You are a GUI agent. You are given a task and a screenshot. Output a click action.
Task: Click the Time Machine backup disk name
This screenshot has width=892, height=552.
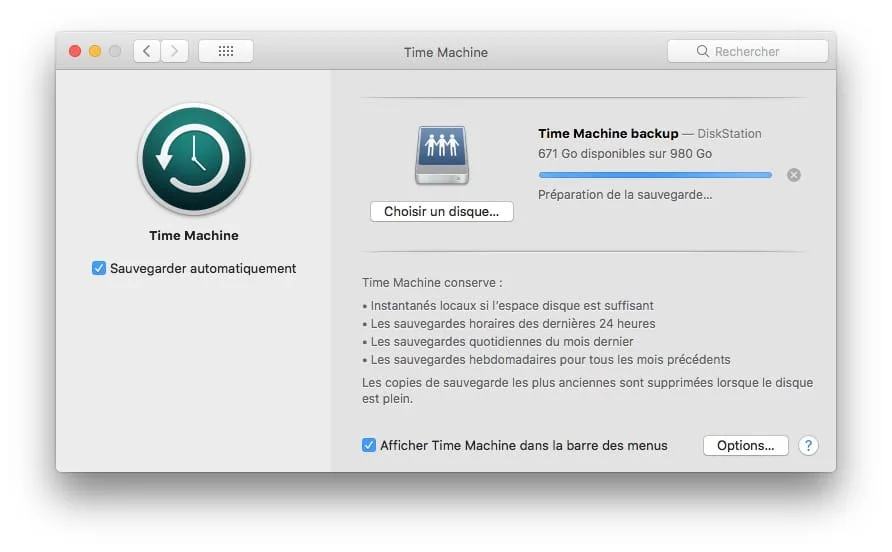(x=608, y=134)
